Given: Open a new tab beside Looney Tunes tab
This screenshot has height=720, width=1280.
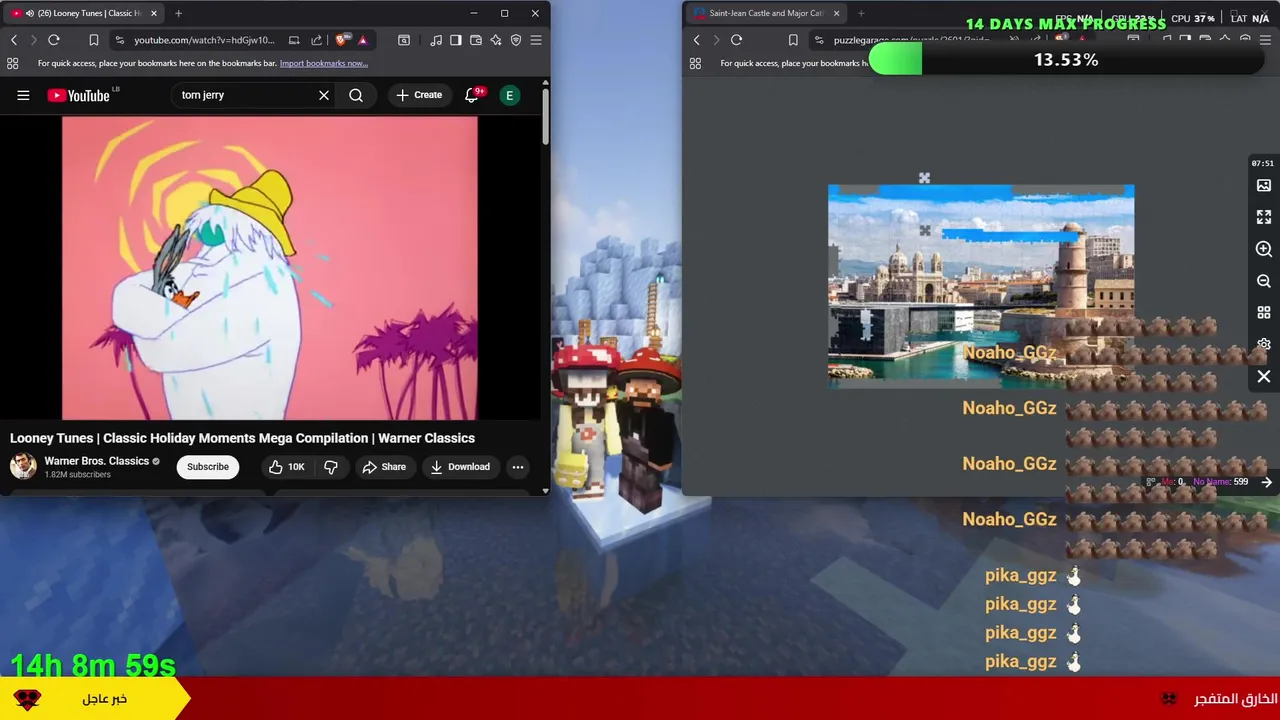Looking at the screenshot, I should click(178, 13).
